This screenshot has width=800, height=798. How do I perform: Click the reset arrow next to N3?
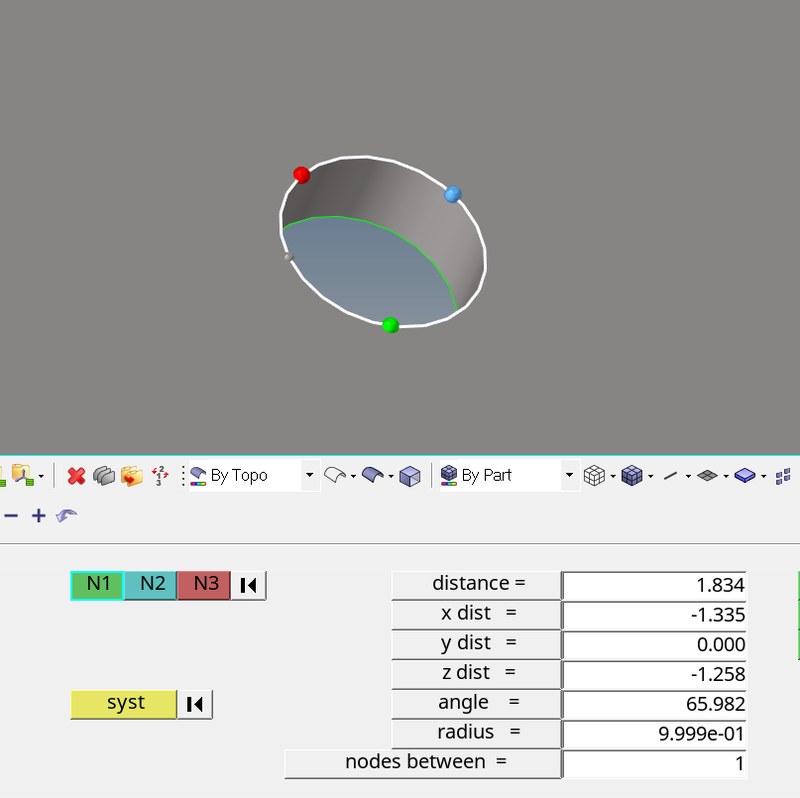[x=248, y=585]
